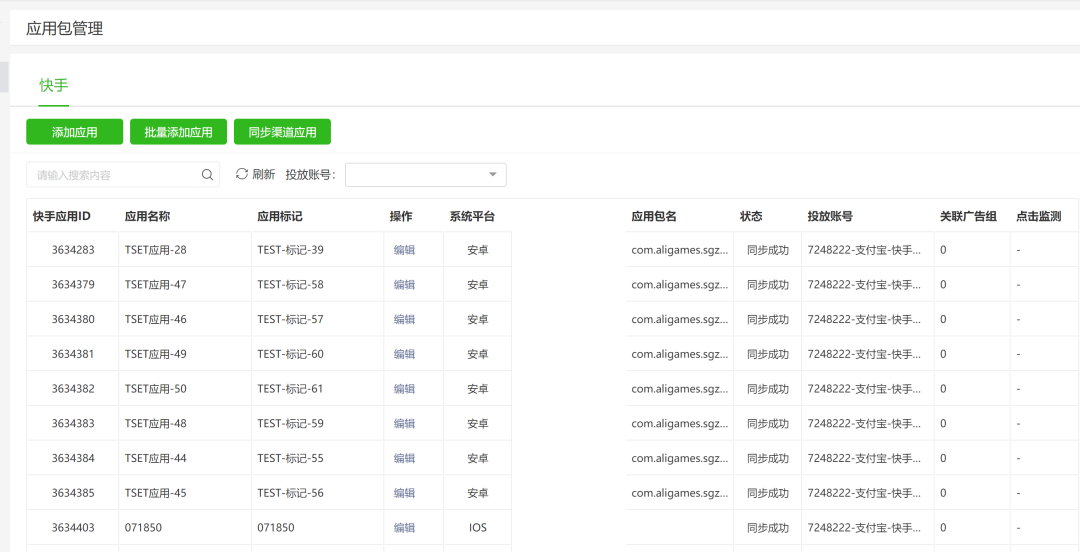Click the 应用包名 column header
The image size is (1080, 552).
pos(654,216)
